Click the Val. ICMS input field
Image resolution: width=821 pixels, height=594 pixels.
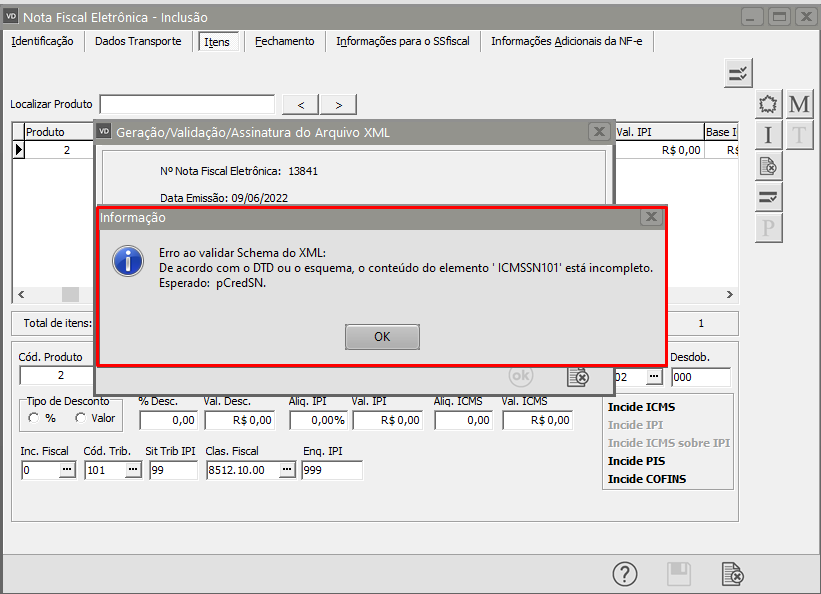pos(538,420)
